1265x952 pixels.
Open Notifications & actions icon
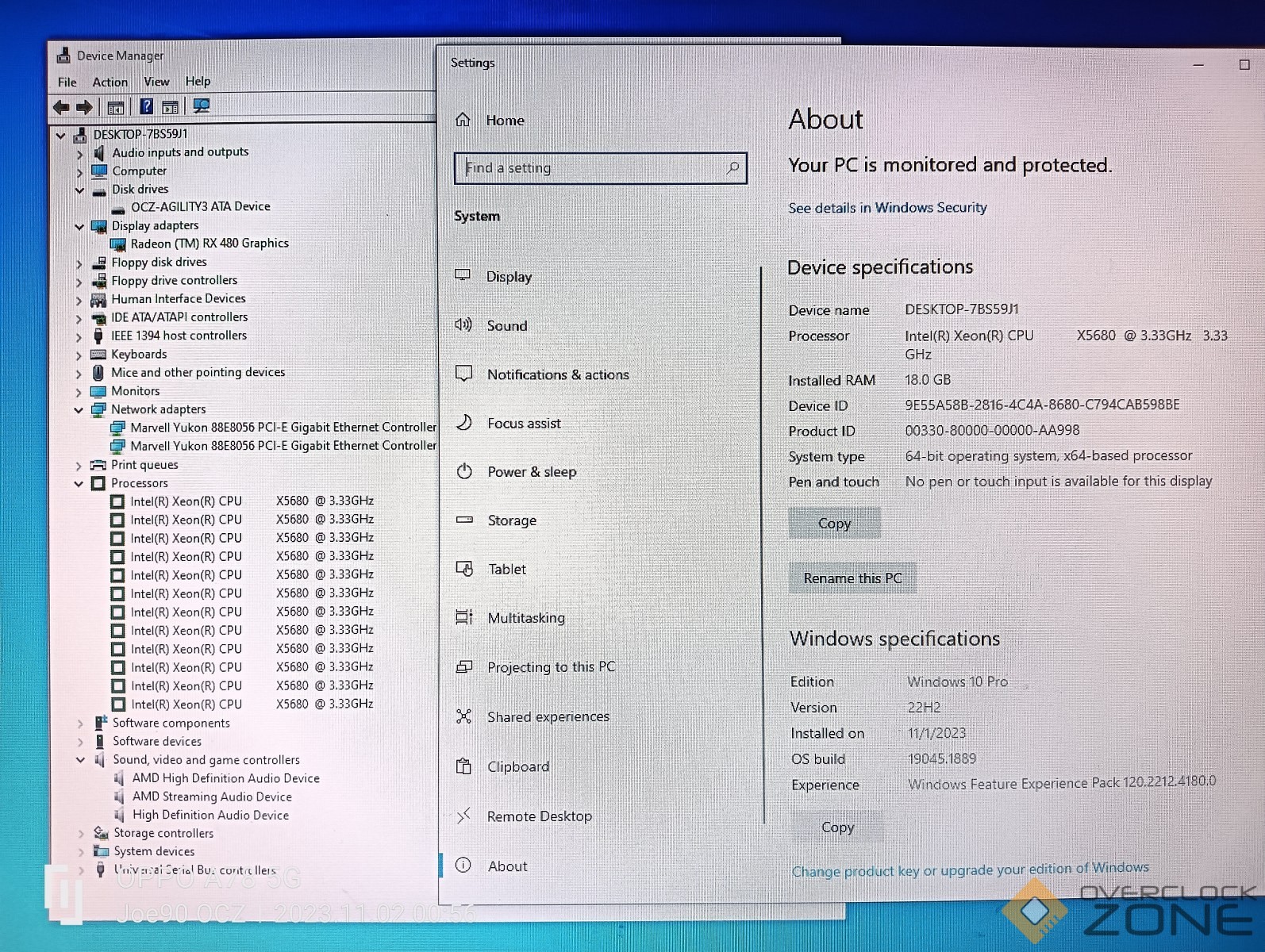(x=464, y=374)
